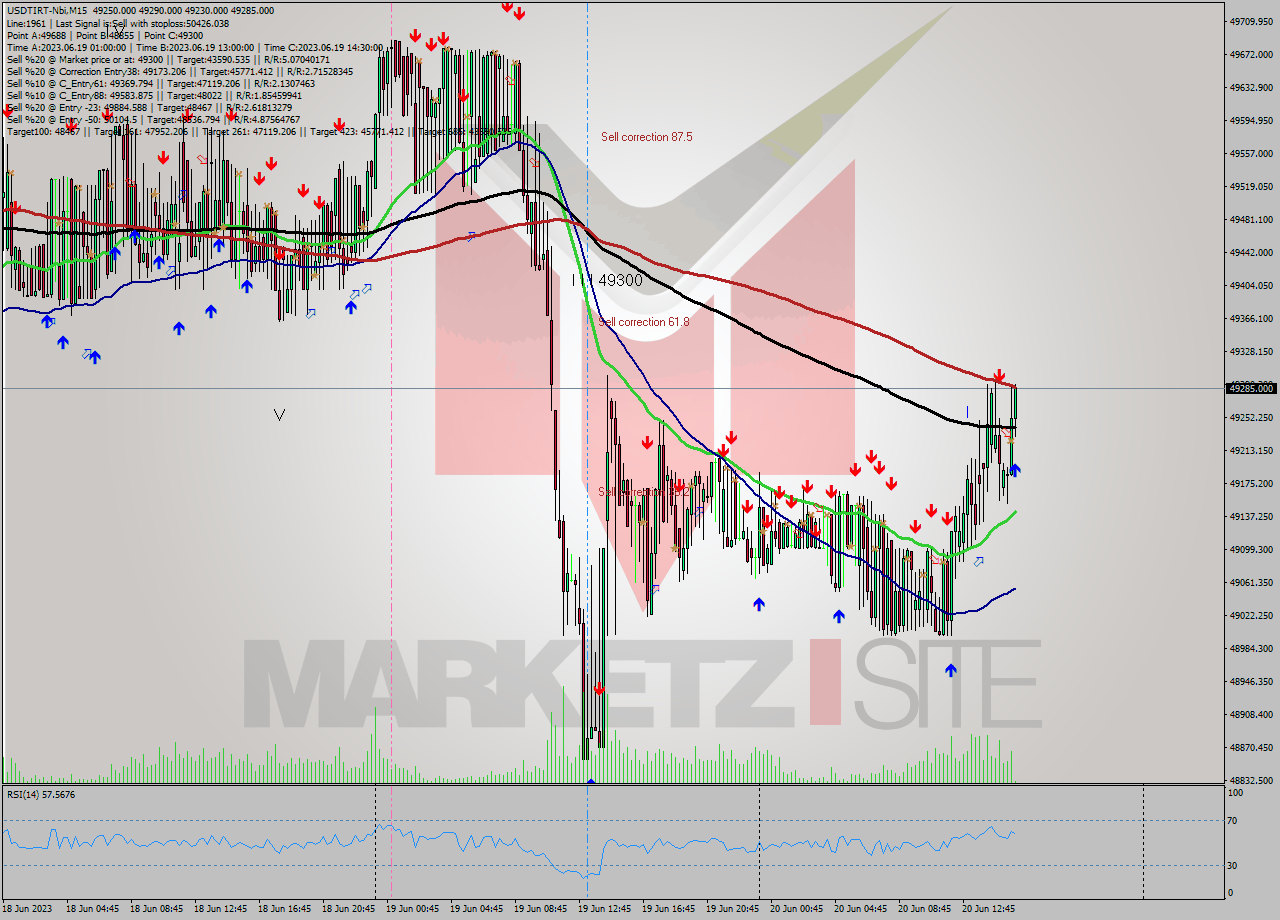This screenshot has height=920, width=1280.
Task: Click the 49022.250 price axis label
Action: [1249, 615]
